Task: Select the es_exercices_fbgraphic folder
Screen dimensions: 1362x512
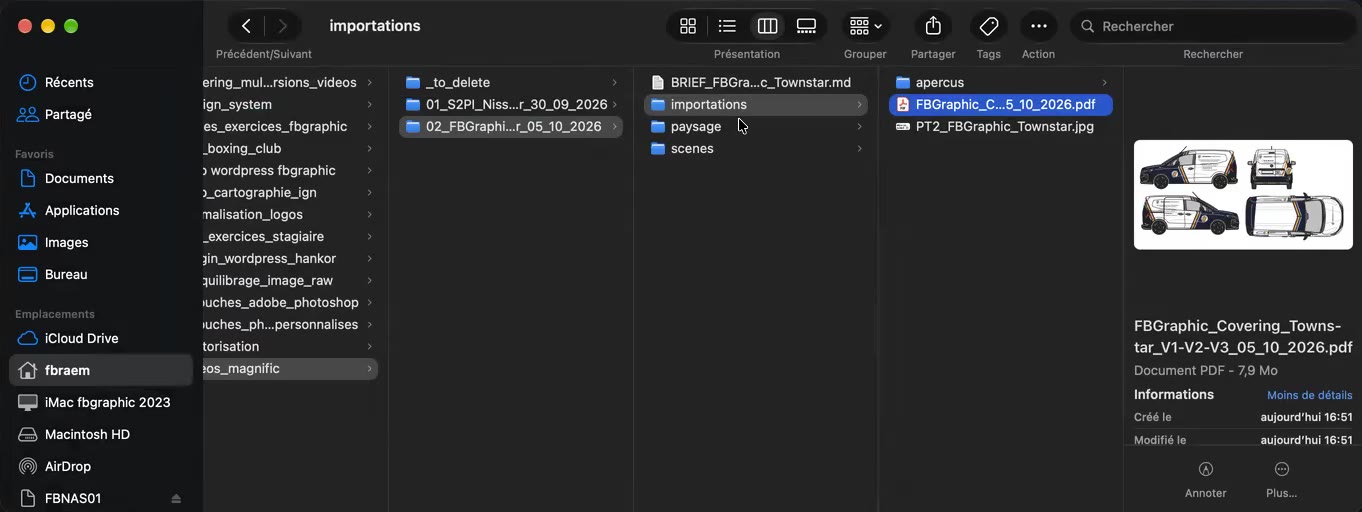Action: [x=291, y=126]
